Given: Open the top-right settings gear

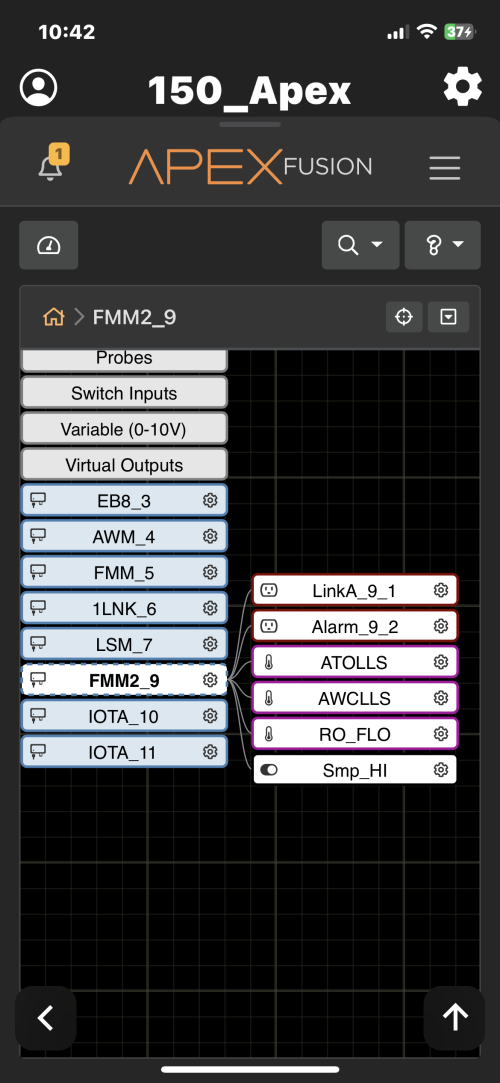Looking at the screenshot, I should point(462,88).
